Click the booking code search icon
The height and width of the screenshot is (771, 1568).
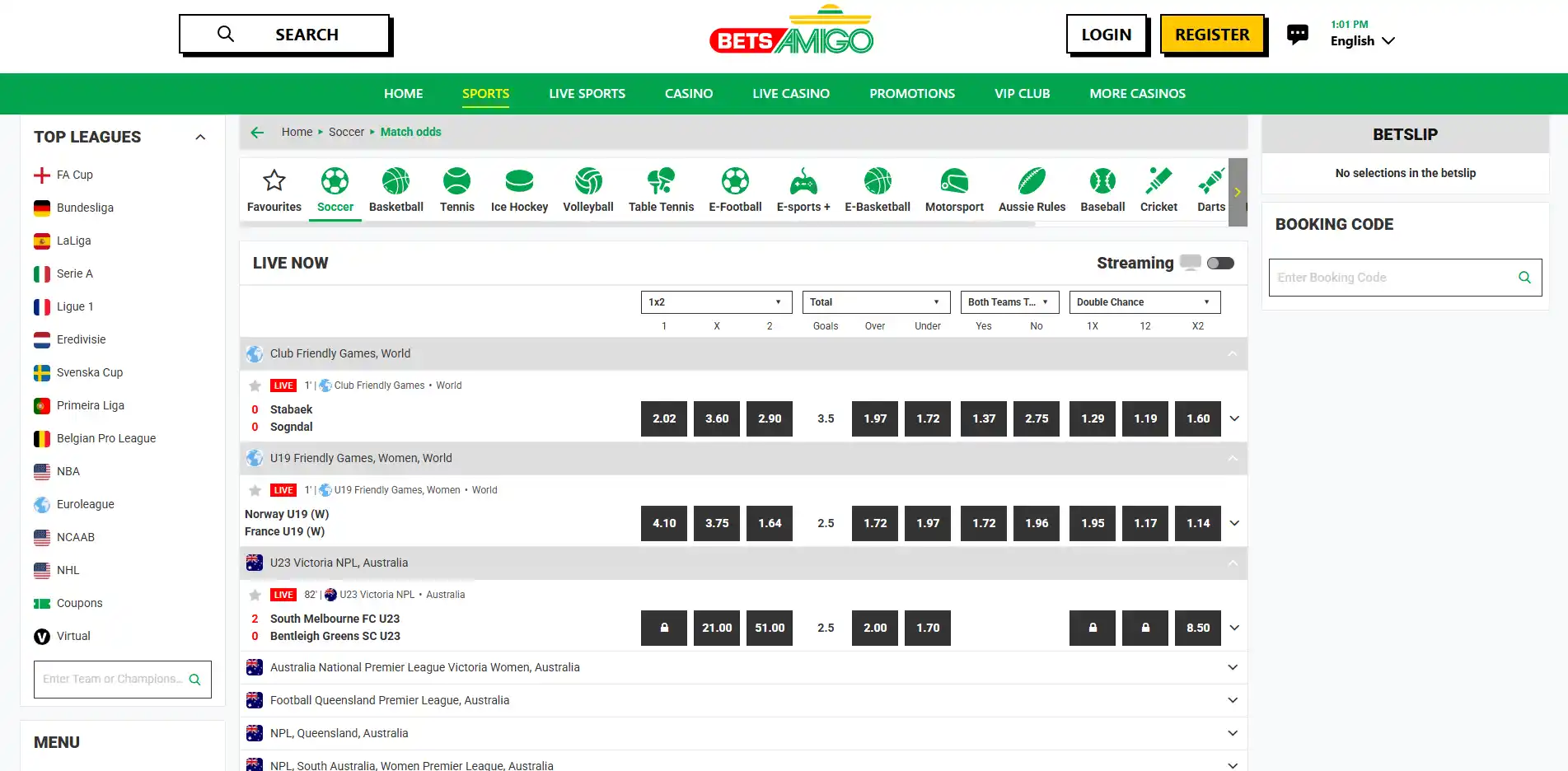click(1524, 278)
